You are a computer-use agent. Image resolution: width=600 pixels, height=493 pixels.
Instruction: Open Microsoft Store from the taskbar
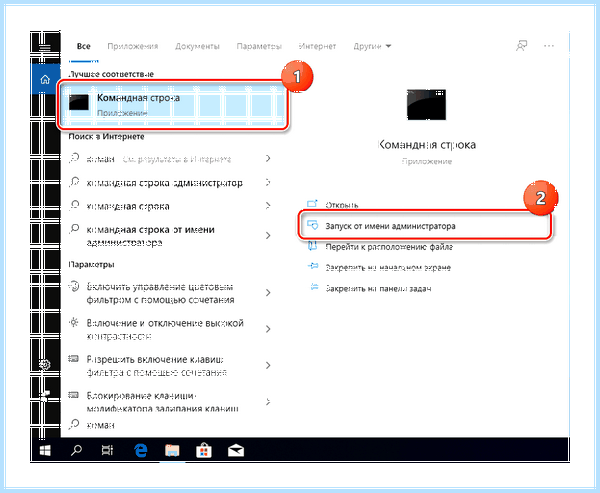pos(204,451)
